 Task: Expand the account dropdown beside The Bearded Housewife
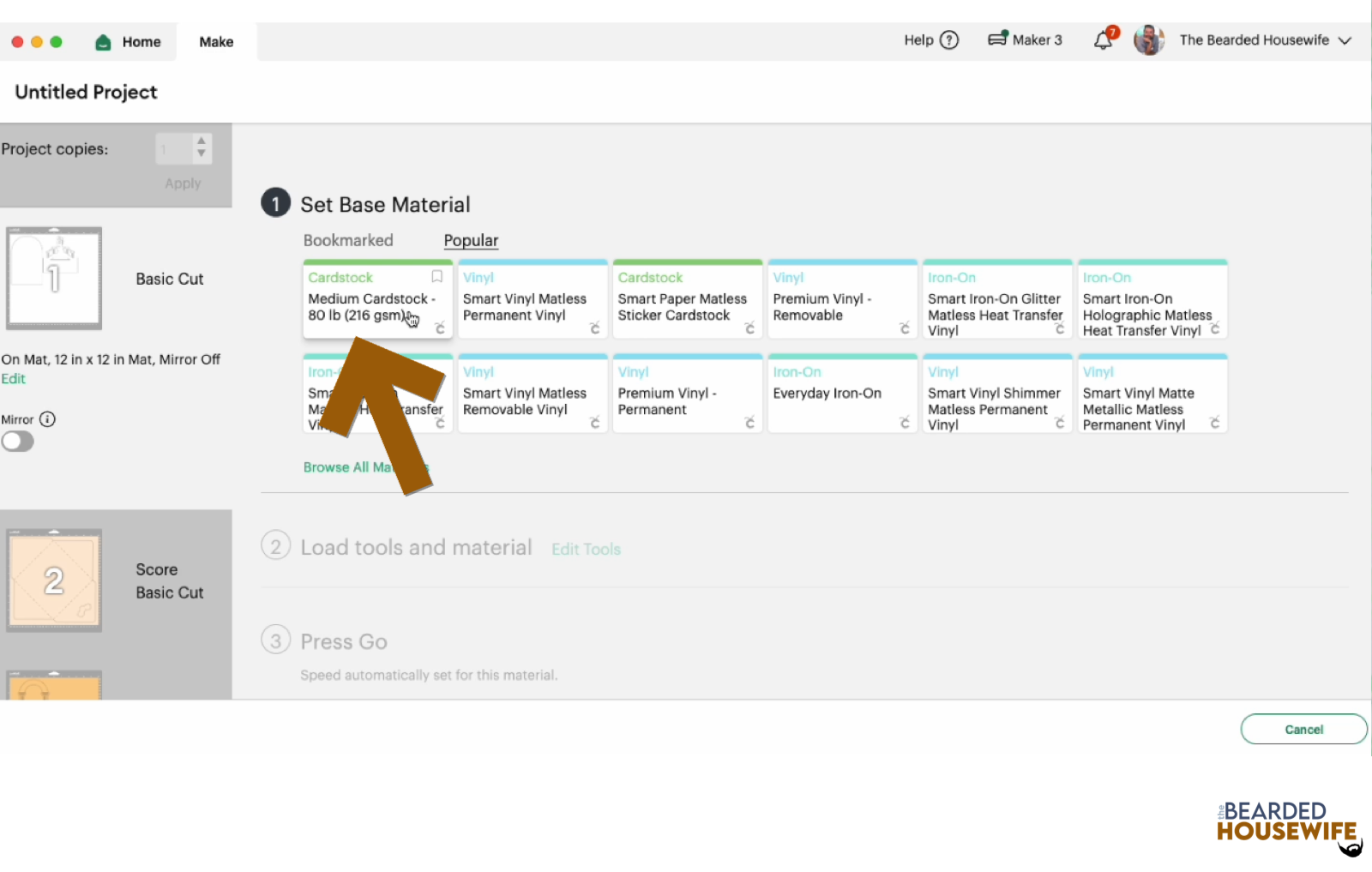click(1343, 39)
